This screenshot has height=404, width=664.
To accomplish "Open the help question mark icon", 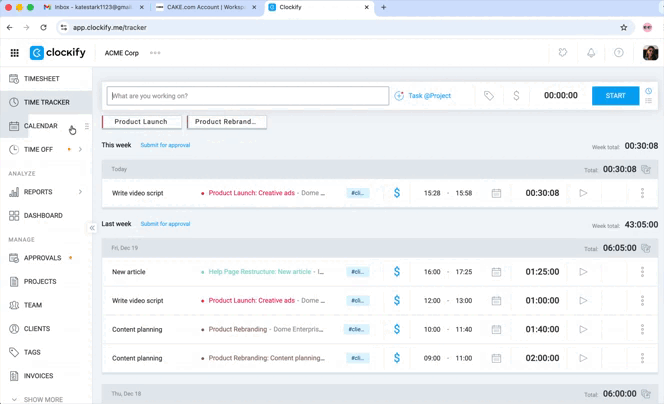I will [x=619, y=53].
